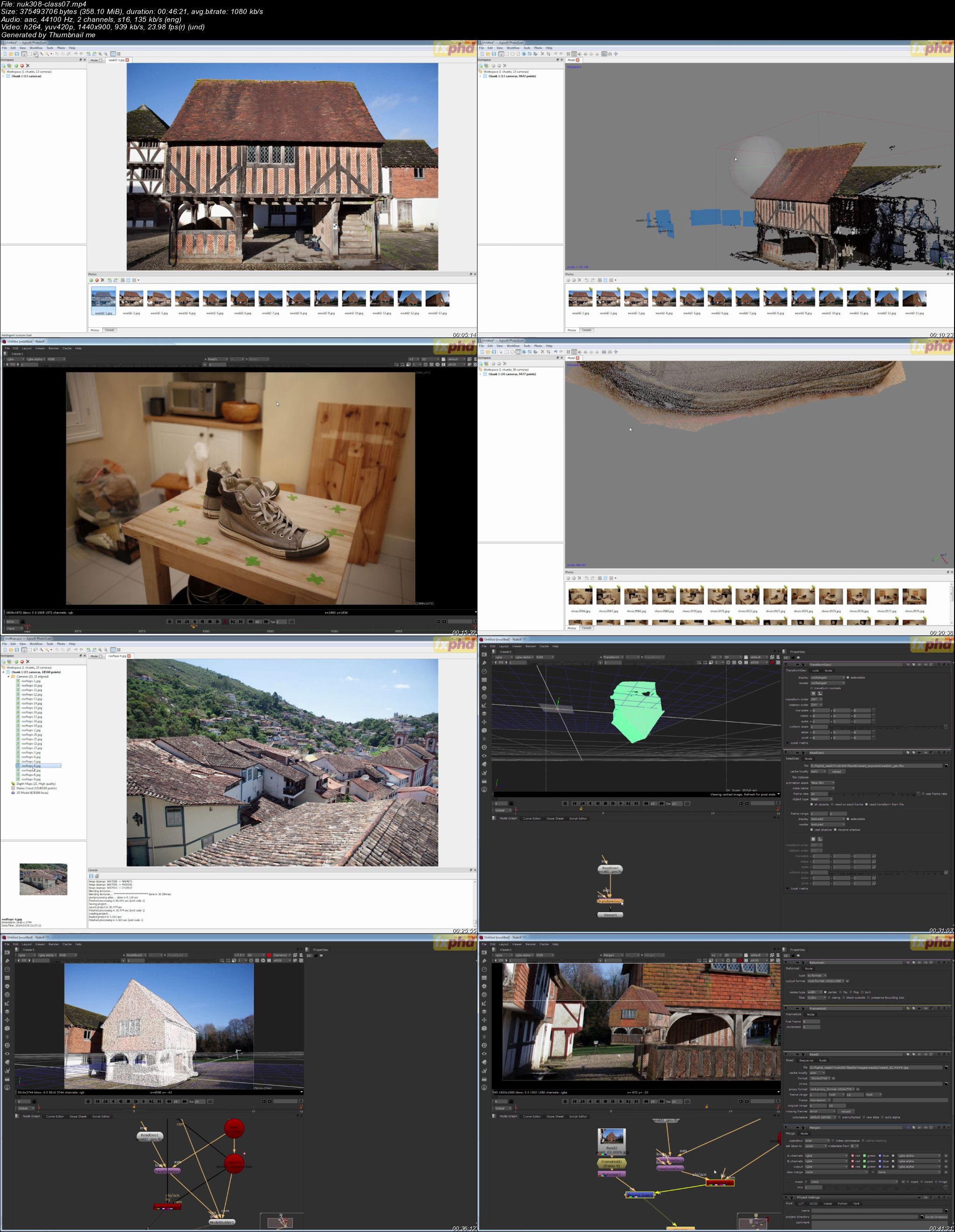The height and width of the screenshot is (1232, 955).
Task: Switch to Curve Editor tab in green-mesh NukeX
Action: point(532,818)
